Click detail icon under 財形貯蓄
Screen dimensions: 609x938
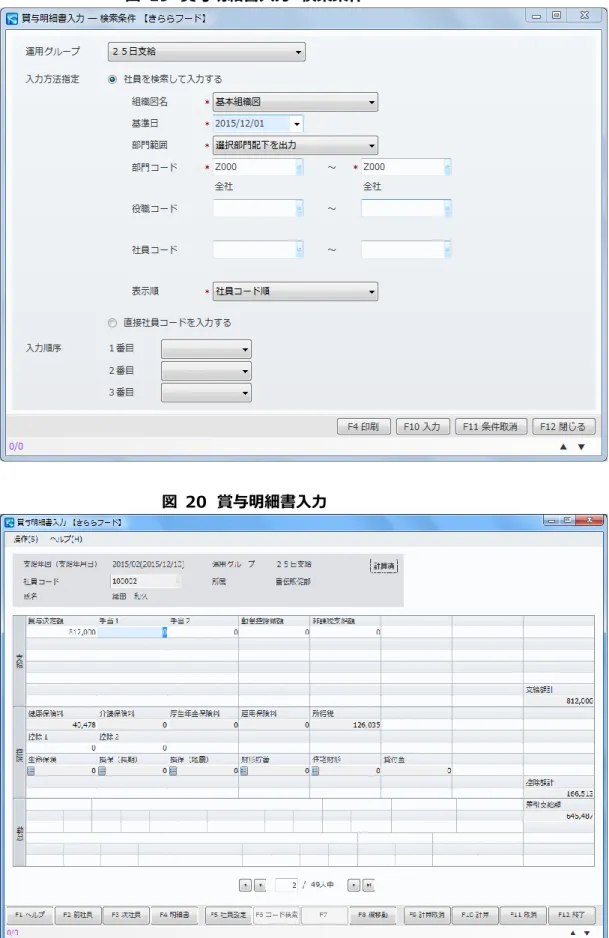pyautogui.click(x=244, y=771)
